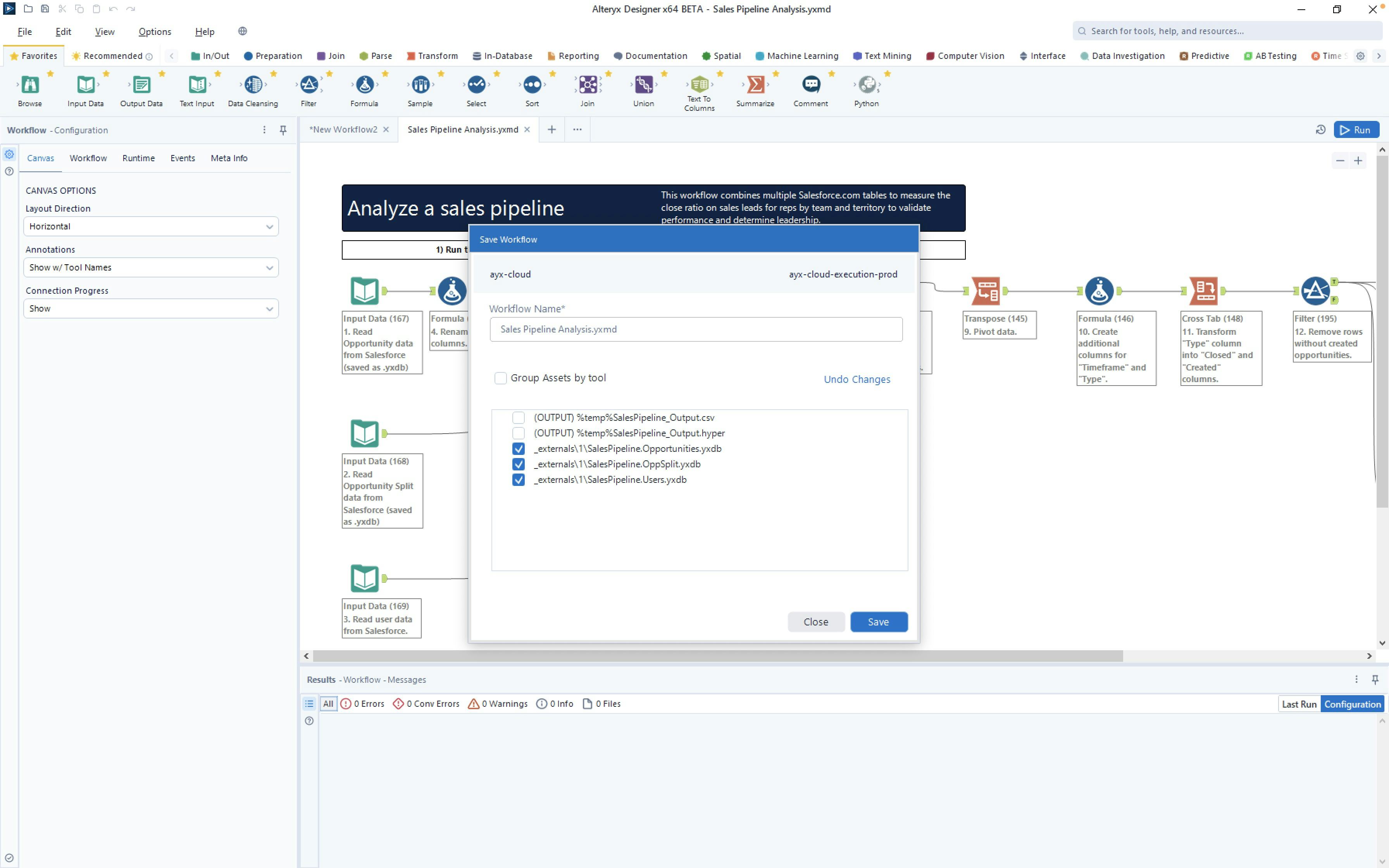The image size is (1389, 868).
Task: Open the Options menu
Action: 154,31
